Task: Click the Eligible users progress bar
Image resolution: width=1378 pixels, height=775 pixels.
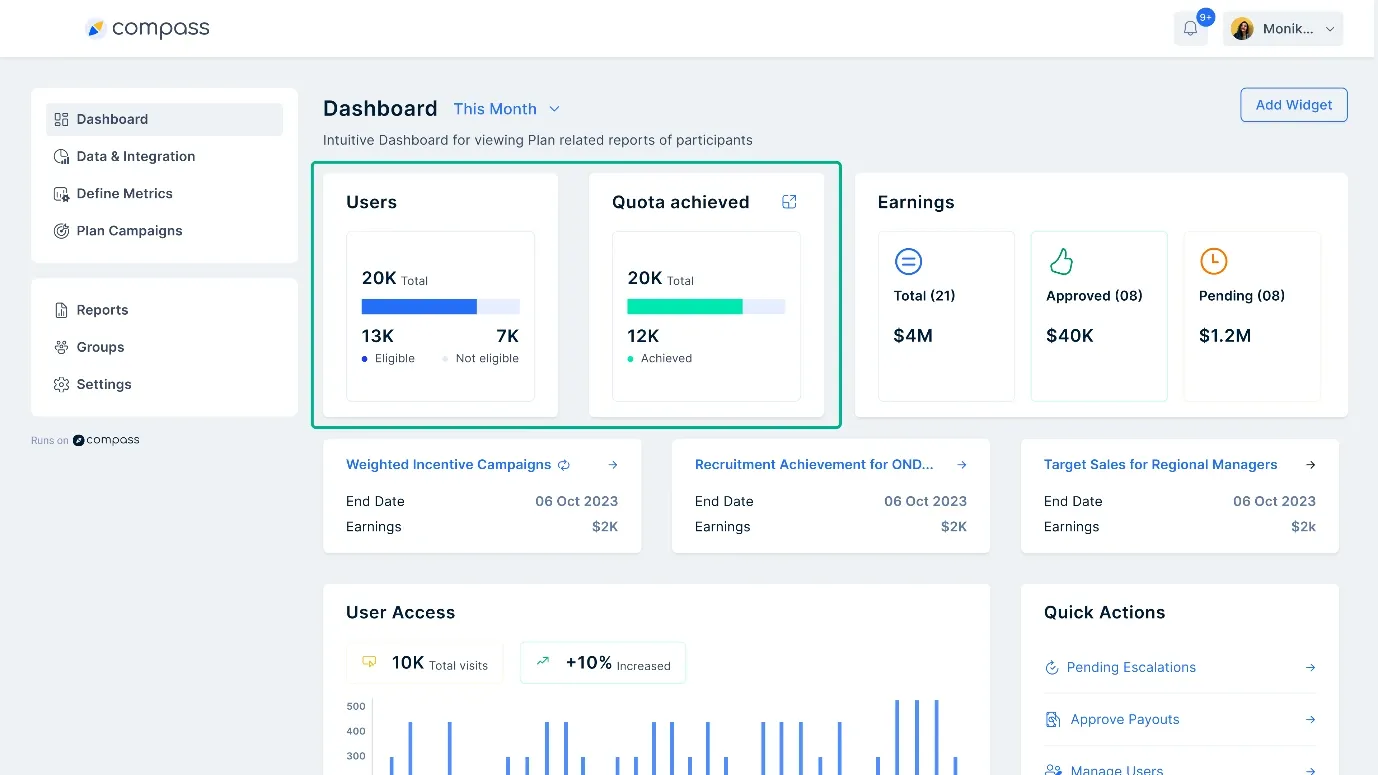Action: pos(418,306)
